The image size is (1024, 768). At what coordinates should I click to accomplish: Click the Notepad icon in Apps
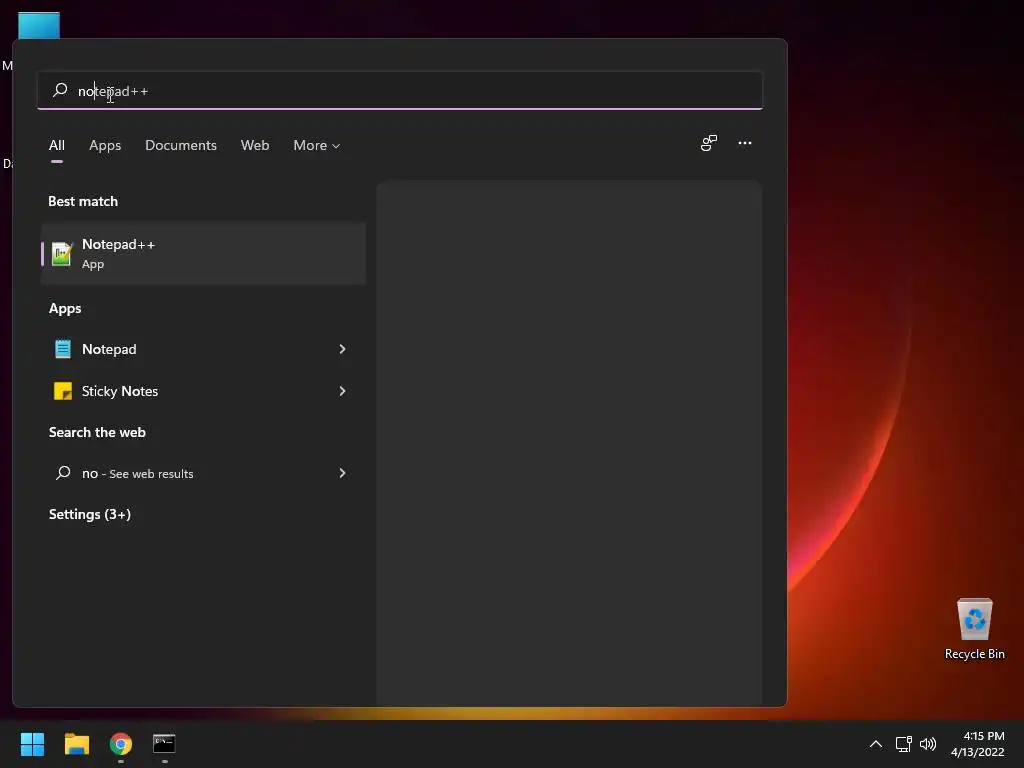[63, 349]
